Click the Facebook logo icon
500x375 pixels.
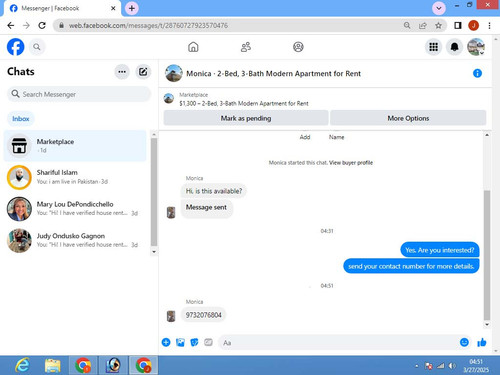15,47
